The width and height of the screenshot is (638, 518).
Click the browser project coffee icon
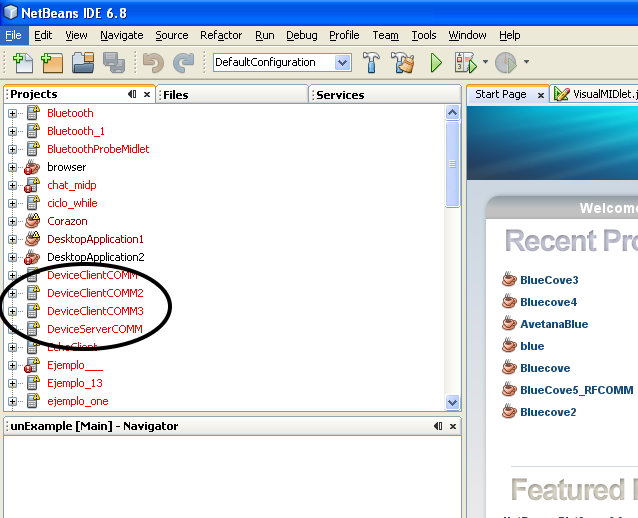[32, 167]
